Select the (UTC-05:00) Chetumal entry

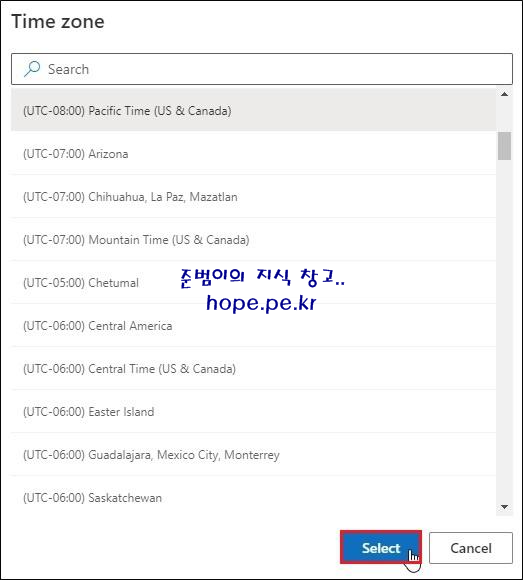[x=253, y=283]
